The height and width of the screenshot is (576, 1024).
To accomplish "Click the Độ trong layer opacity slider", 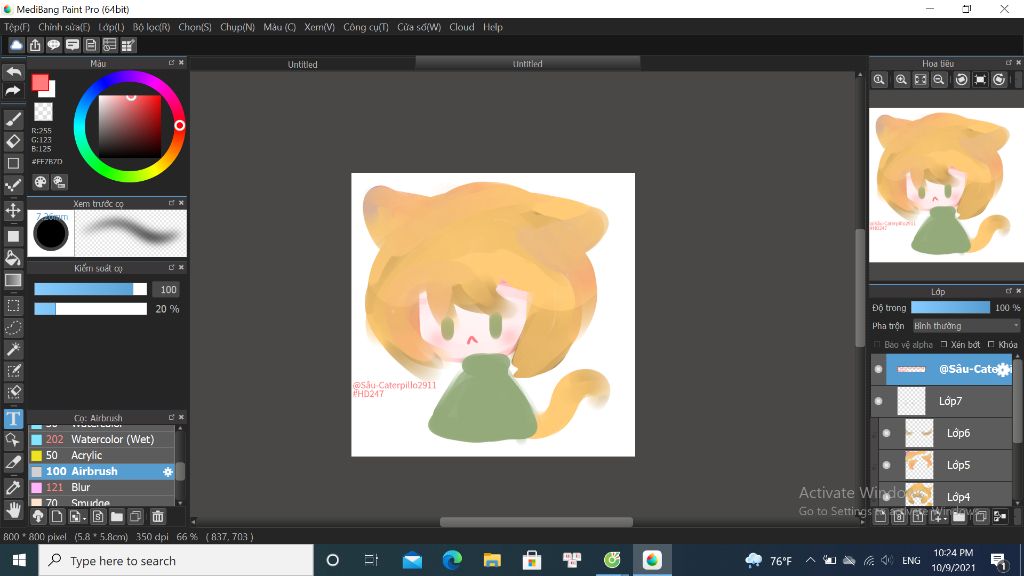I will pos(950,307).
